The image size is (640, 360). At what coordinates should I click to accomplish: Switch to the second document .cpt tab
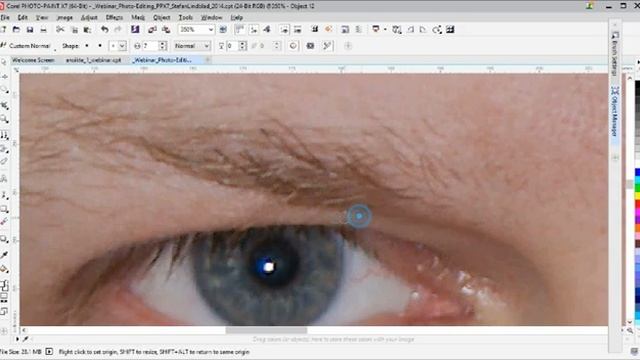tap(93, 60)
